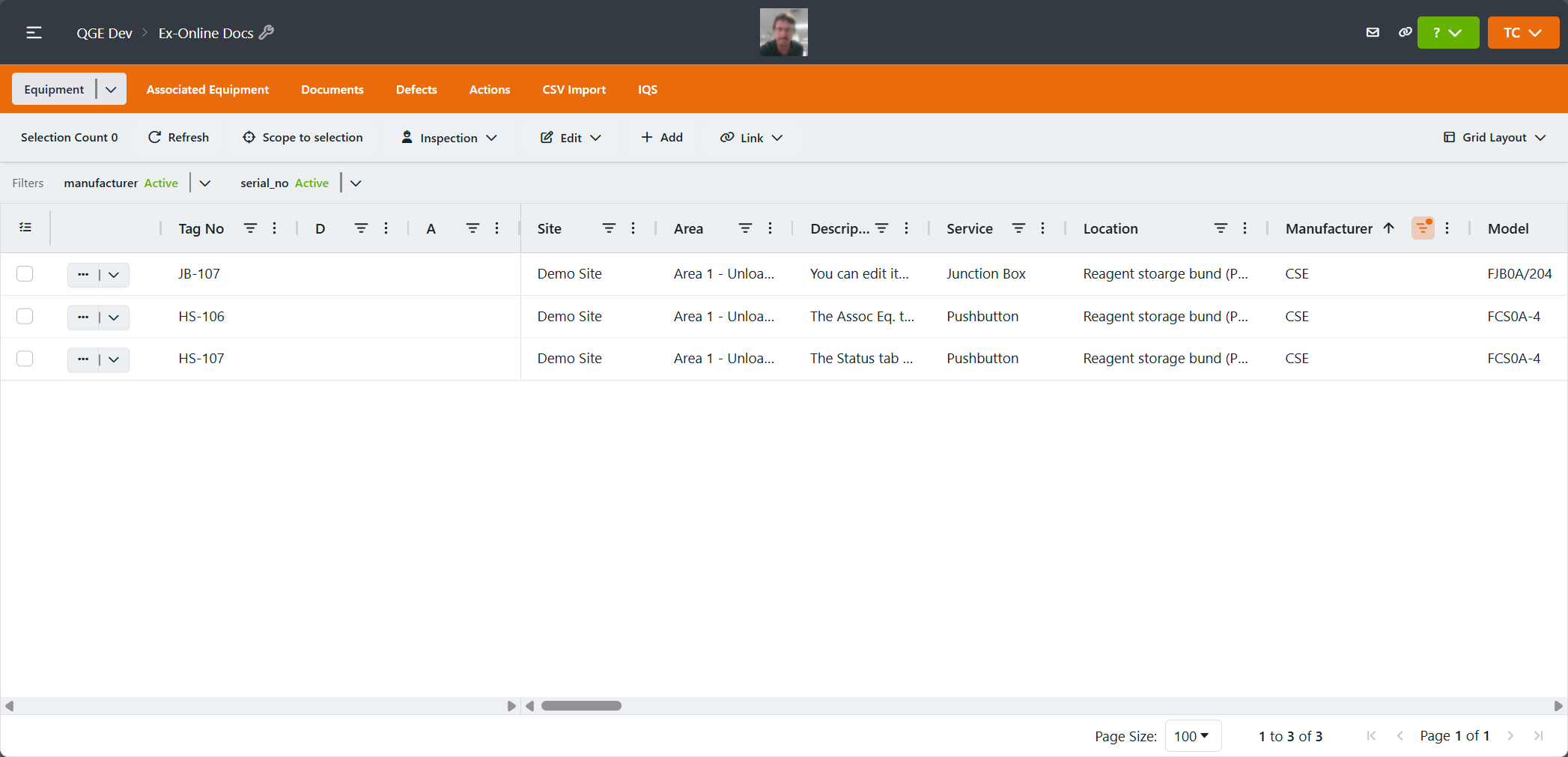This screenshot has height=757, width=1568.
Task: Open the Inspection dropdown
Action: [x=449, y=138]
